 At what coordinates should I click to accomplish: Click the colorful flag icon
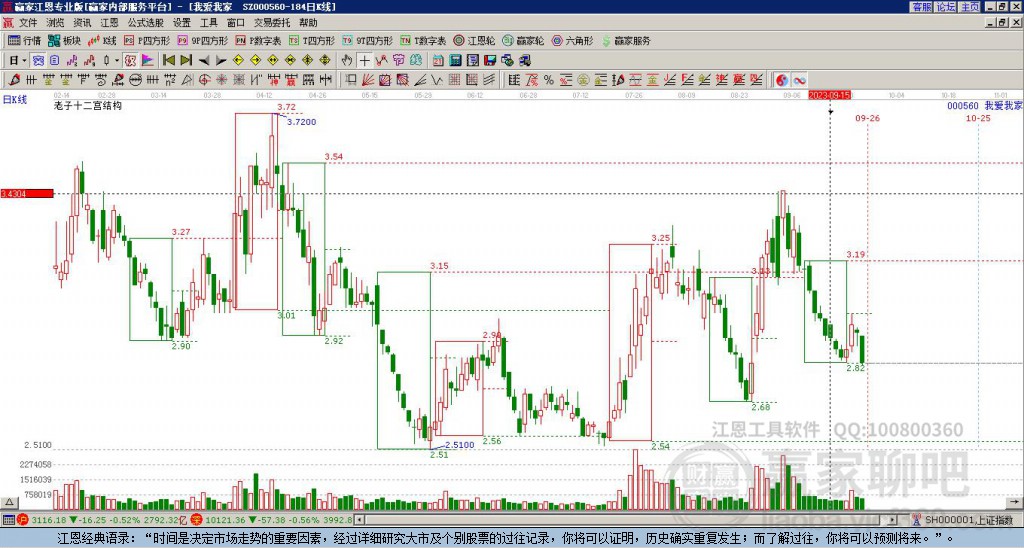pyautogui.click(x=148, y=61)
